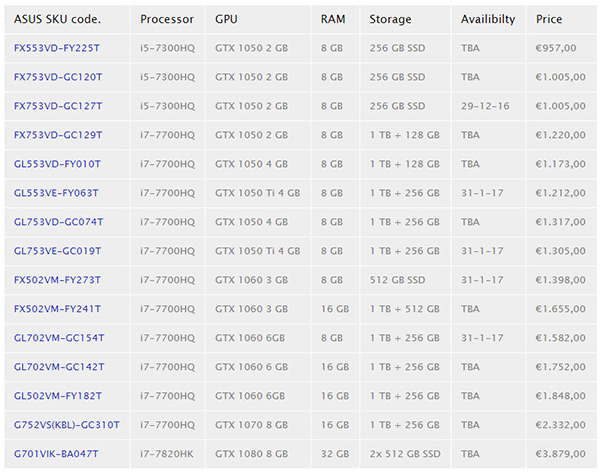Open the GL753VD-GC074T SKU link
This screenshot has width=600, height=472.
(58, 222)
